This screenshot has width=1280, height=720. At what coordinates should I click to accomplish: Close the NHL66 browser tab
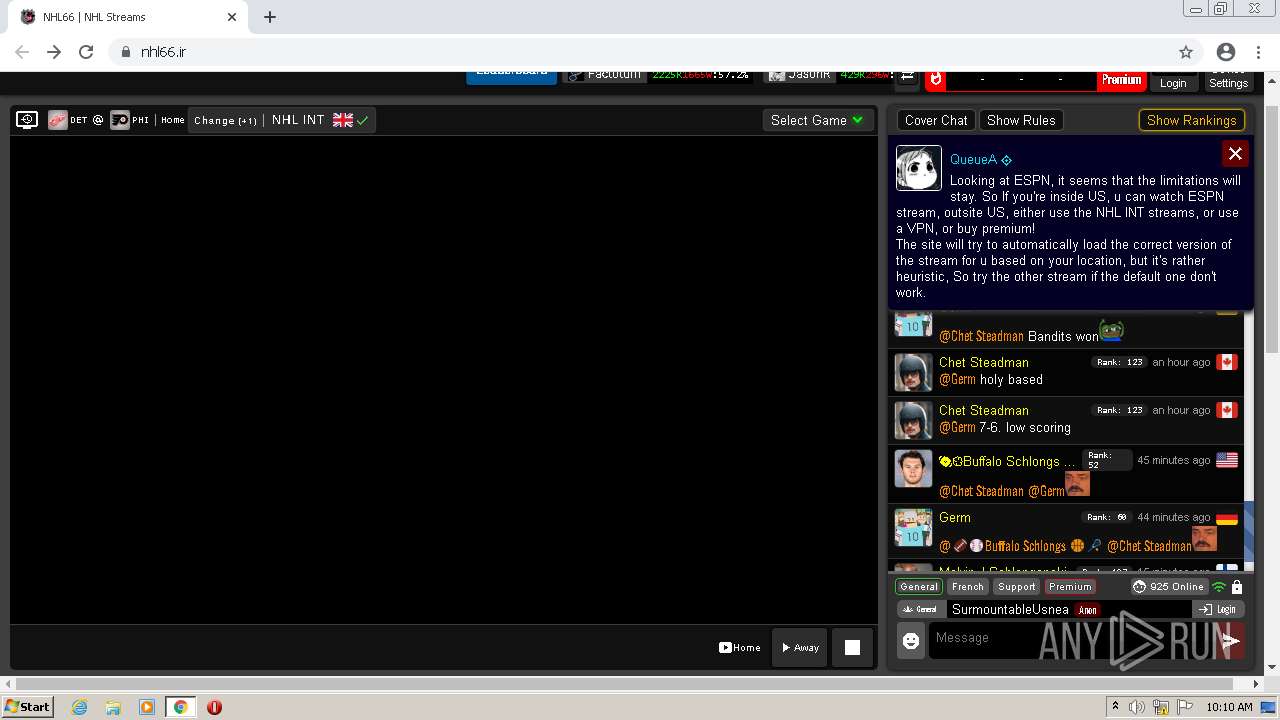click(232, 17)
